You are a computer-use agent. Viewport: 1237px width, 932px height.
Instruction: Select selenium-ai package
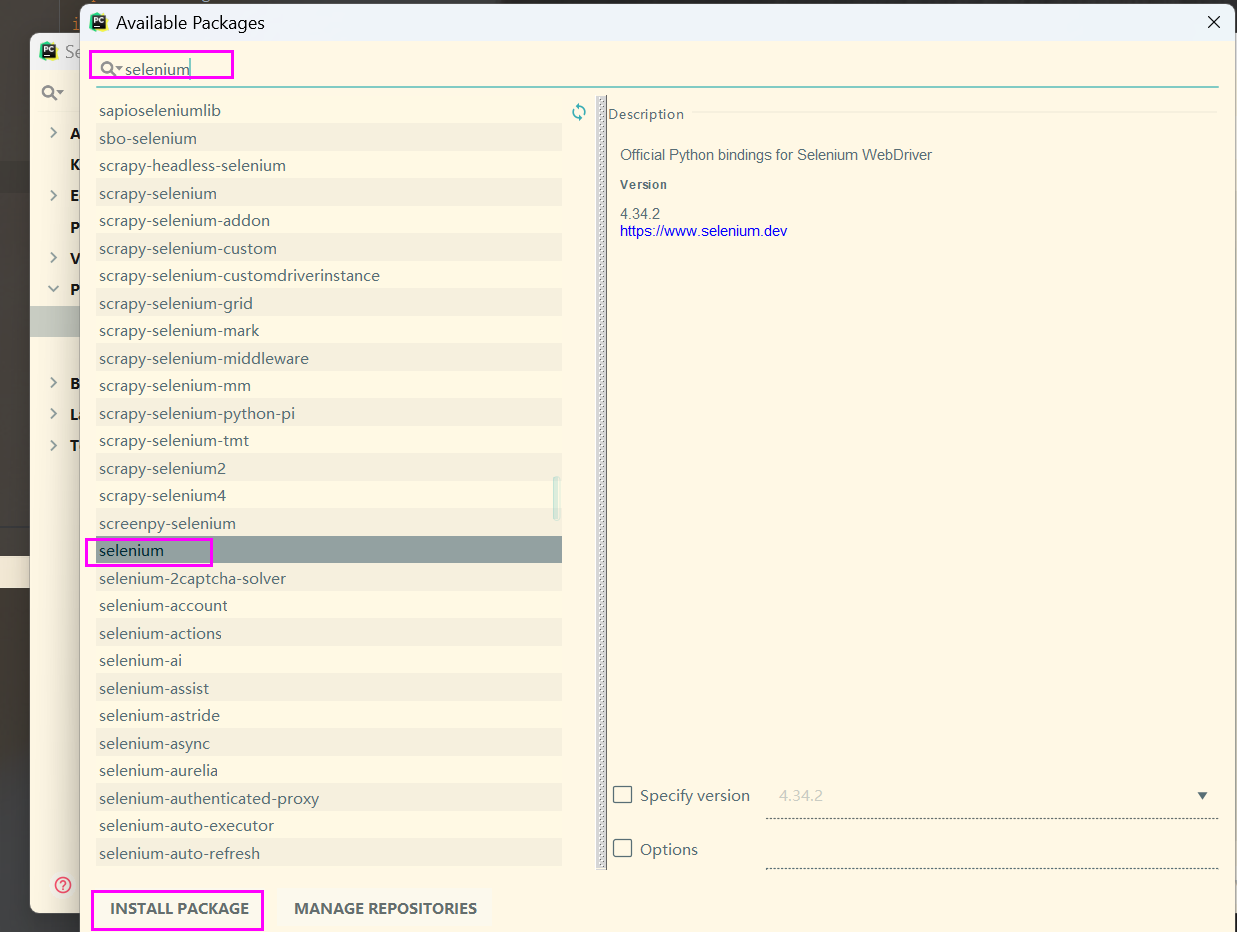click(329, 660)
